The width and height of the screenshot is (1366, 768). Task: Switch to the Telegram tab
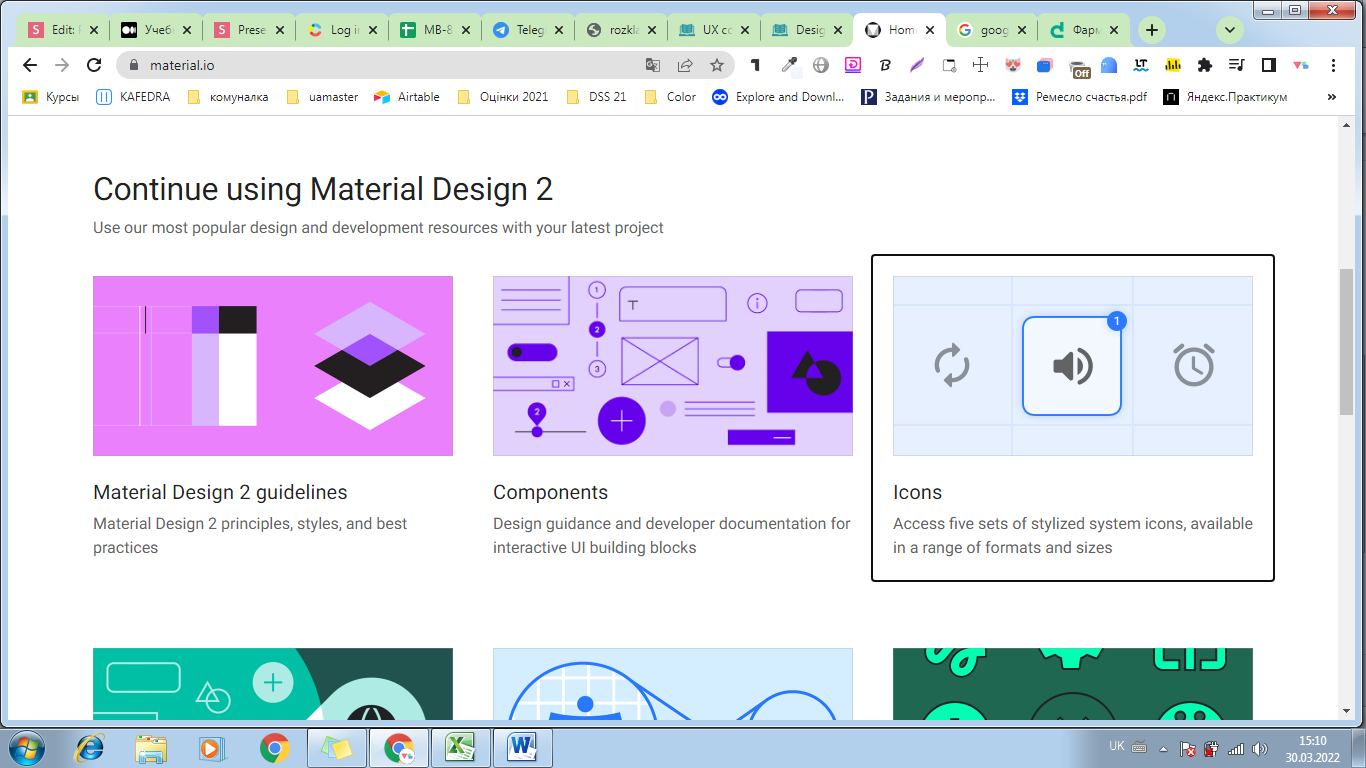(526, 30)
